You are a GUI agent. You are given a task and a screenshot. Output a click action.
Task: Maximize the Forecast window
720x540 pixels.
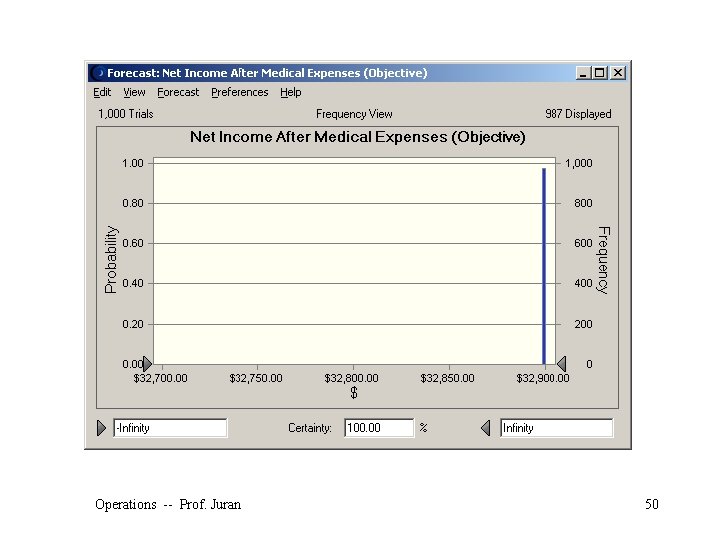point(600,73)
